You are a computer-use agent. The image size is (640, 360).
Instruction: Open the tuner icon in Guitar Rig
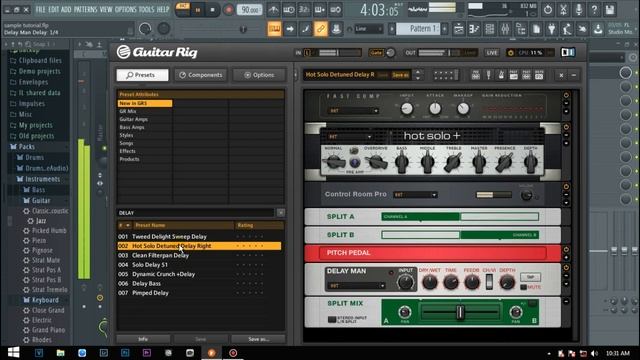488,75
